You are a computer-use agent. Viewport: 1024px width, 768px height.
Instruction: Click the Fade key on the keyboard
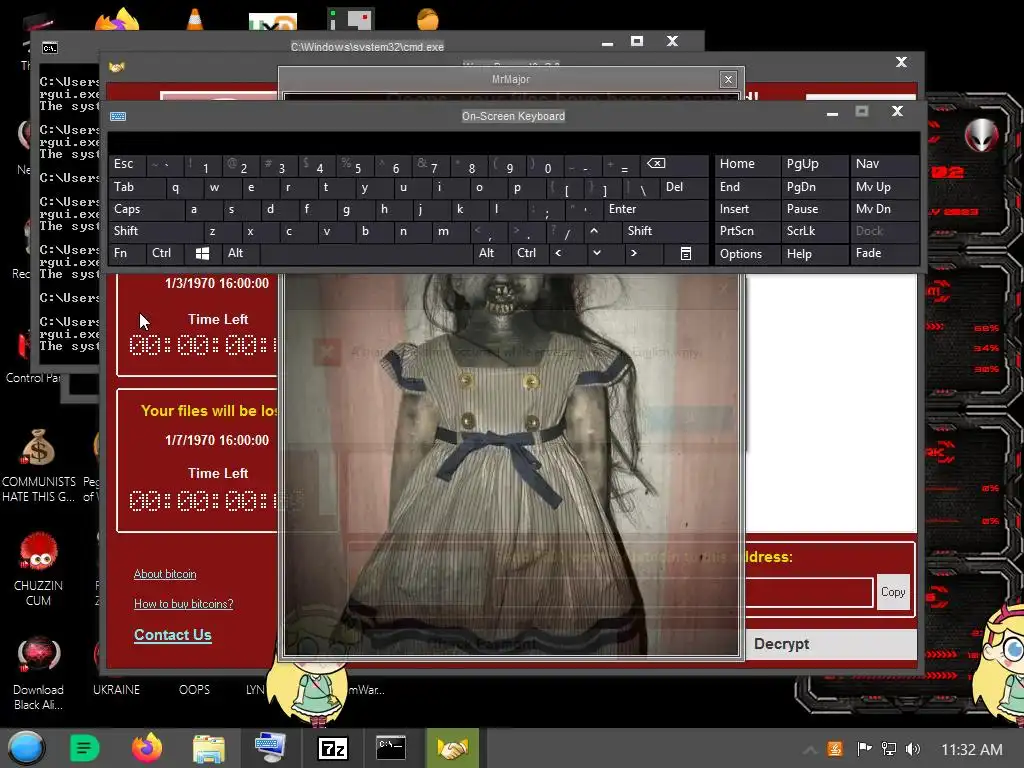point(884,253)
